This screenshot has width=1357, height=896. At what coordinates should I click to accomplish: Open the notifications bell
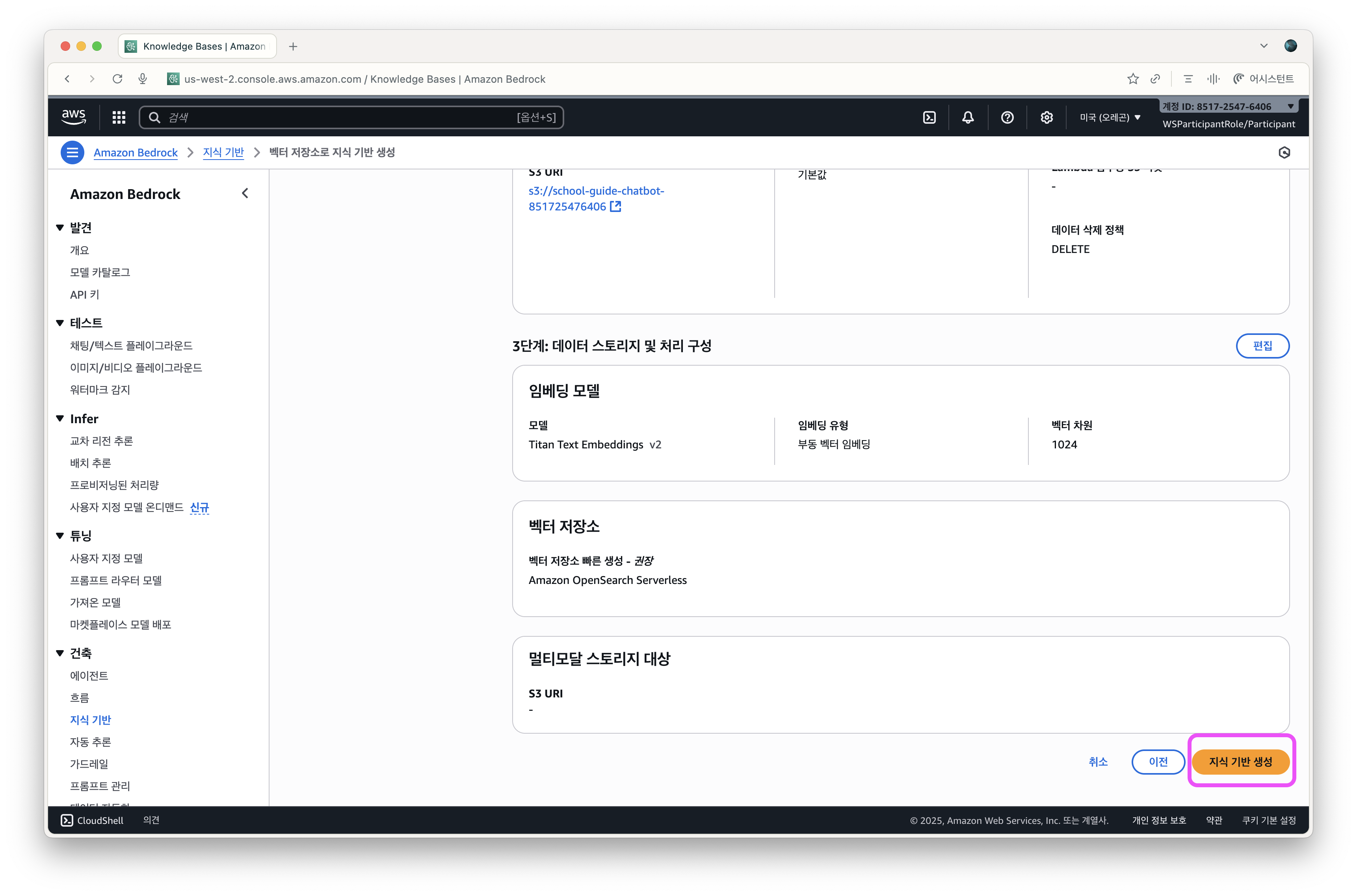point(968,117)
